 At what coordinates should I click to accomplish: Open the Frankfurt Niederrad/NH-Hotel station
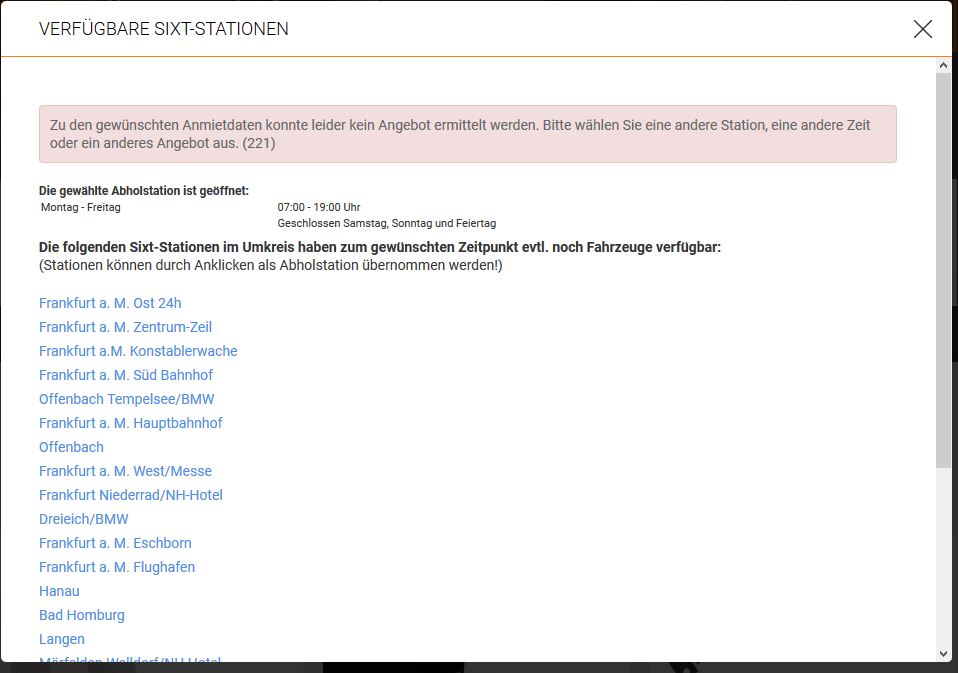click(131, 495)
